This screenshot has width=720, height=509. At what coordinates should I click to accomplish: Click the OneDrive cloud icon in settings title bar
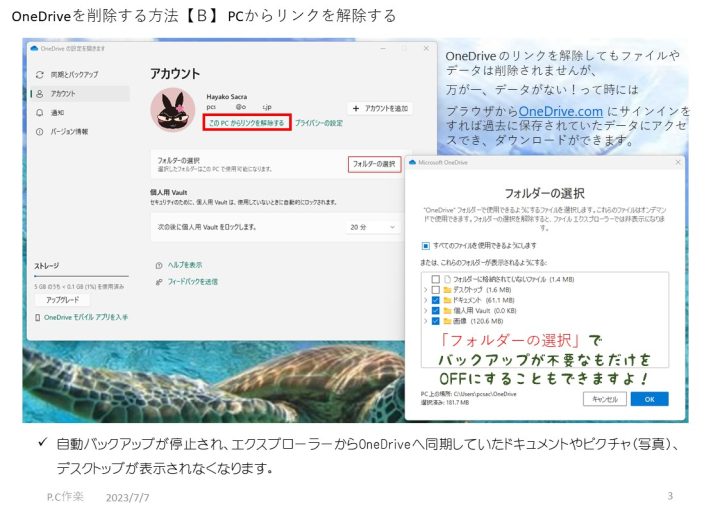click(34, 48)
